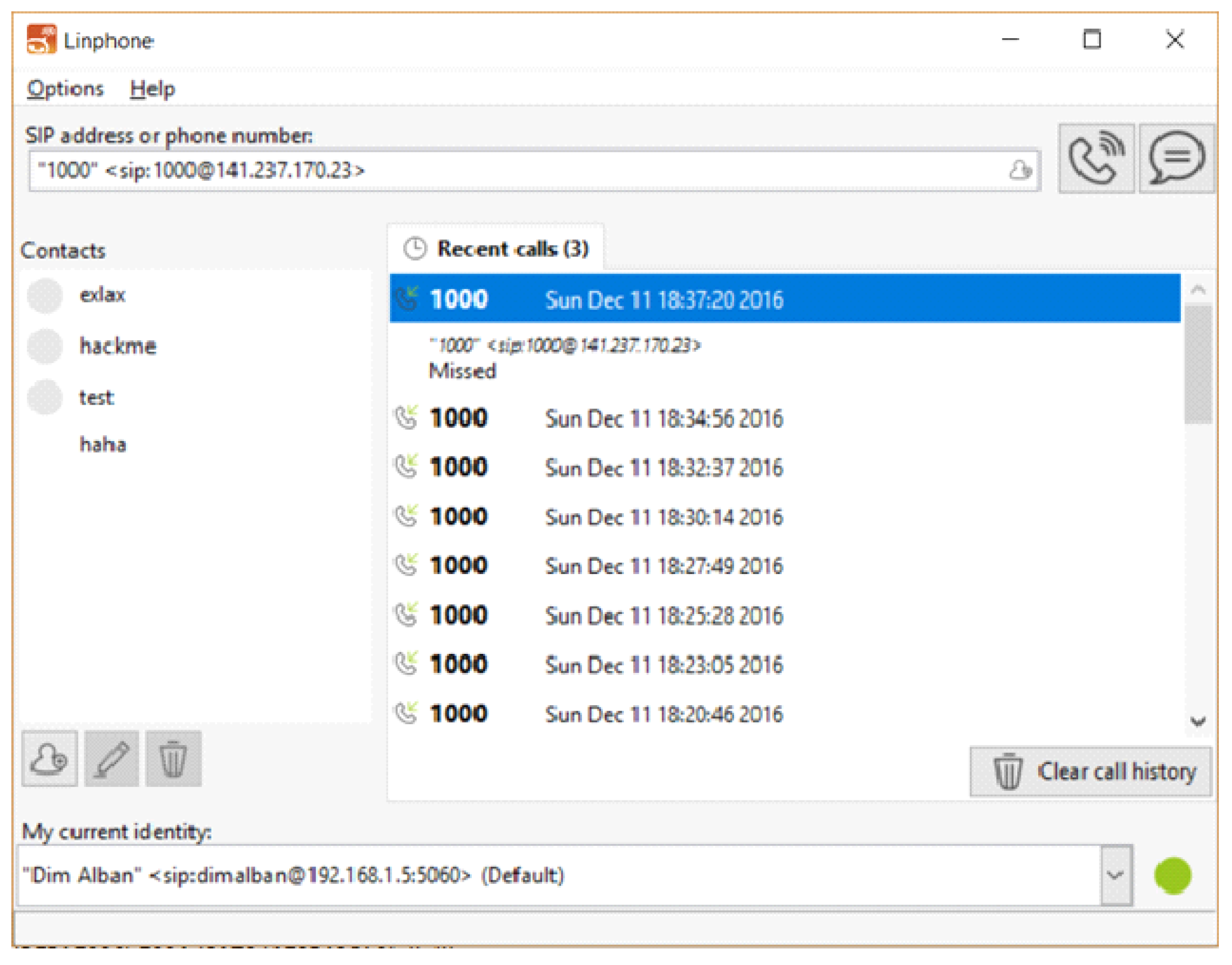Open the Help menu
The width and height of the screenshot is (1232, 965).
tap(152, 89)
